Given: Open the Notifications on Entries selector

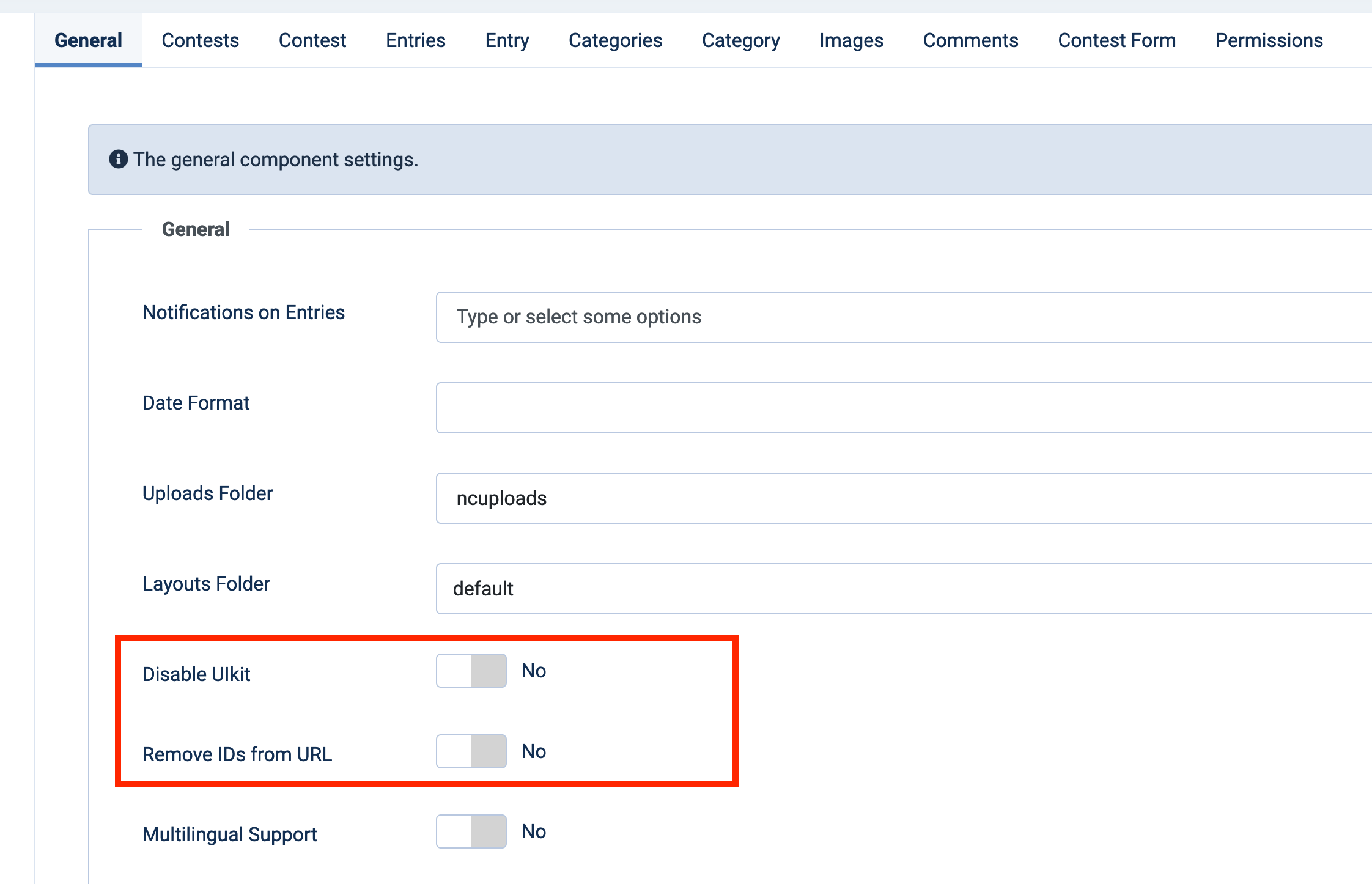Looking at the screenshot, I should pos(673,317).
